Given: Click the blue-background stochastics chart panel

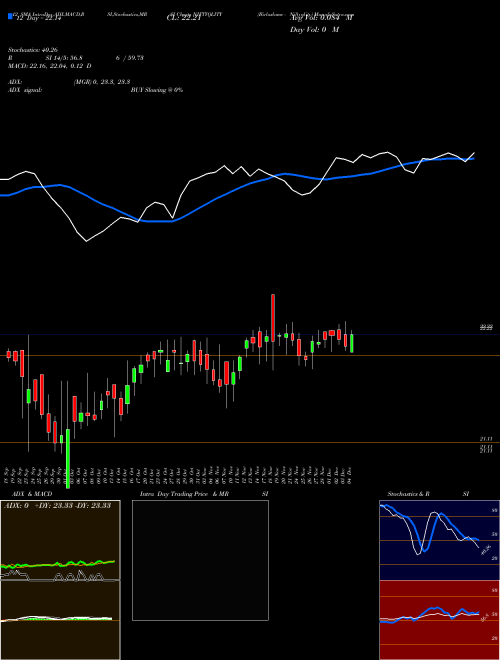Looking at the screenshot, I should coord(439,540).
